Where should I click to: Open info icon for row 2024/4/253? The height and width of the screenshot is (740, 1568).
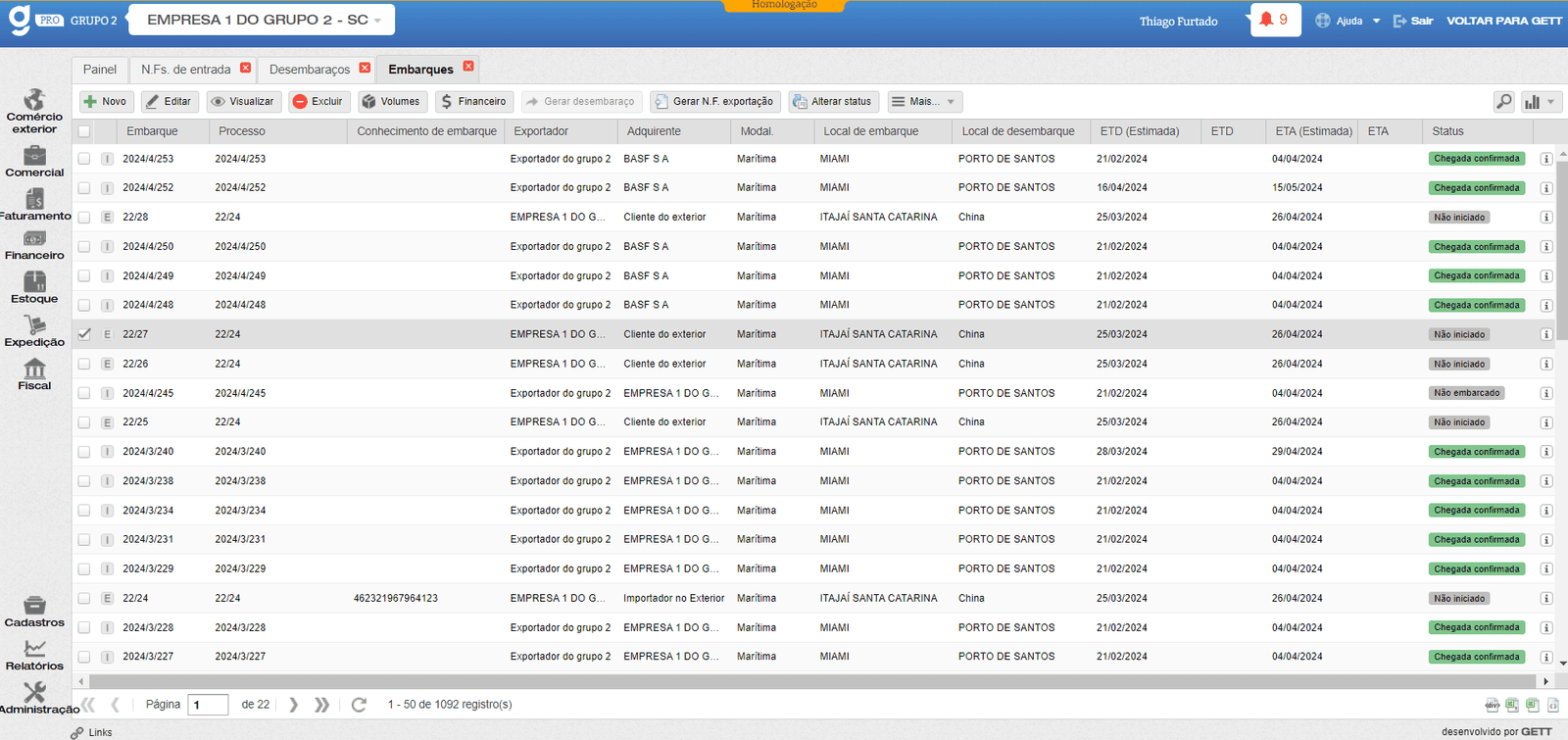[1545, 159]
